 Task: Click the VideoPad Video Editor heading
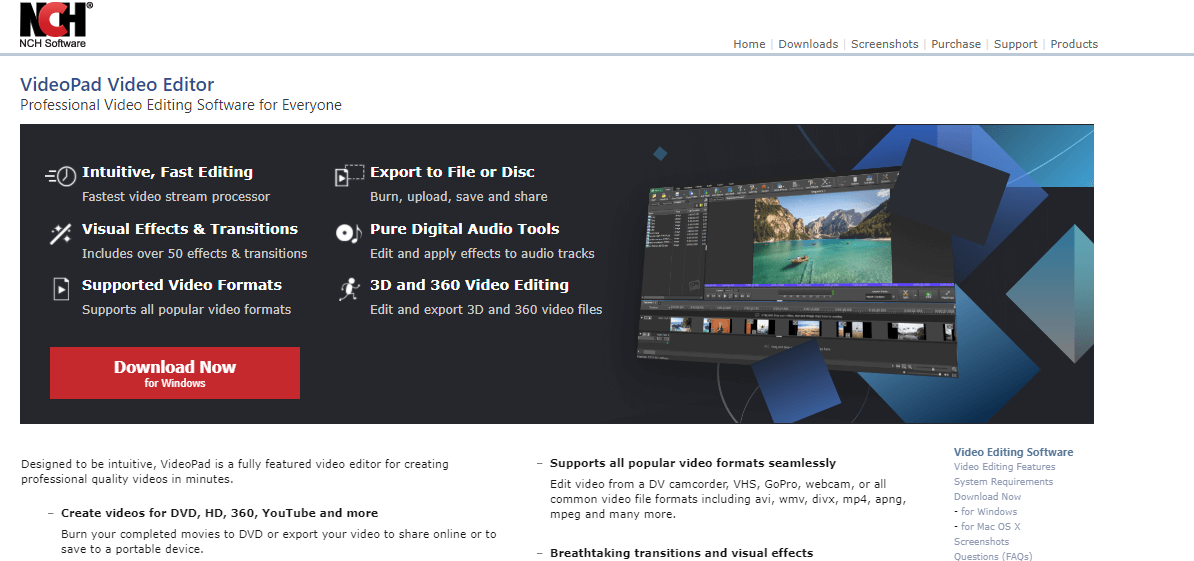click(x=117, y=84)
